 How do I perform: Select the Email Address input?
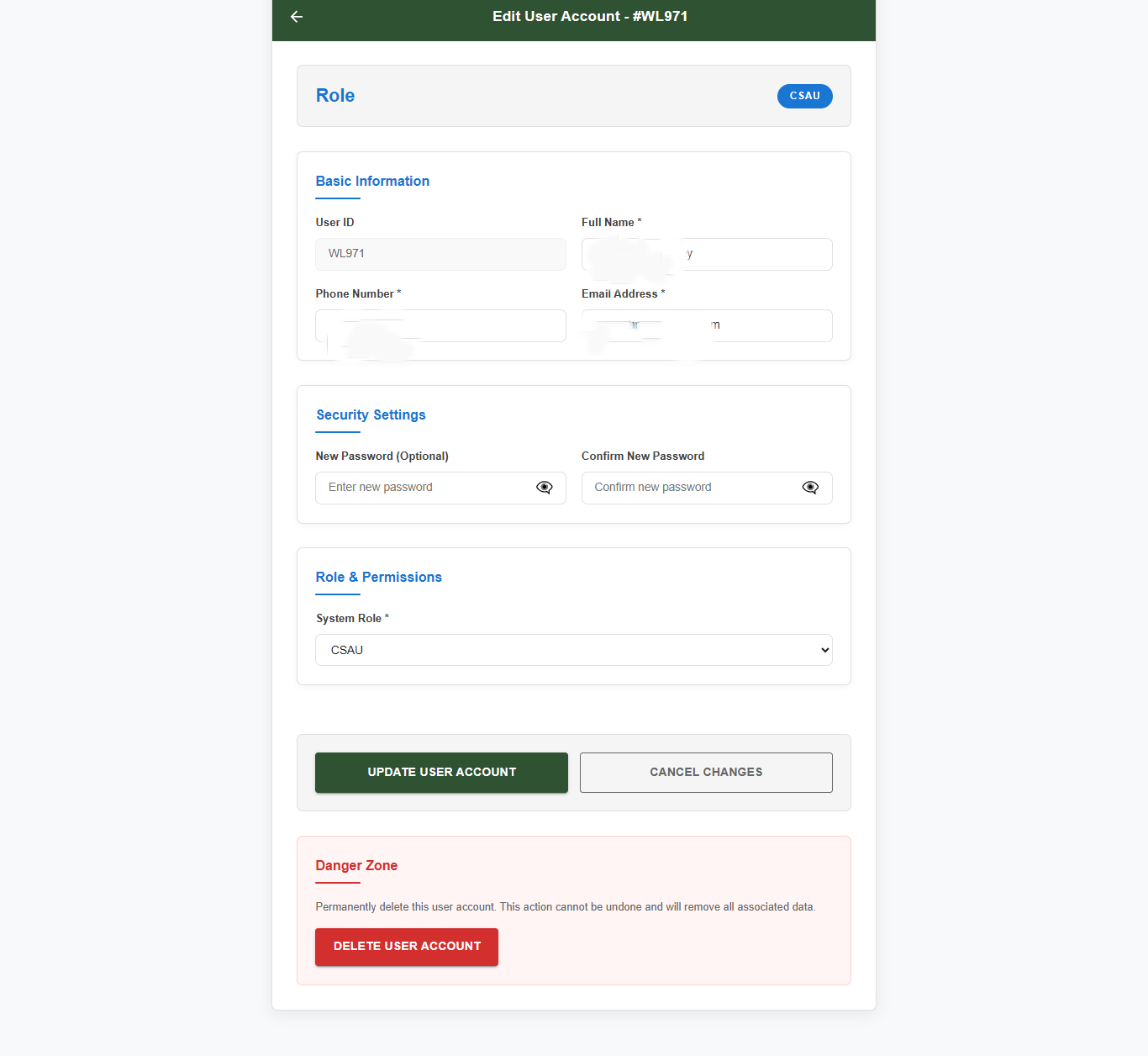(x=707, y=325)
